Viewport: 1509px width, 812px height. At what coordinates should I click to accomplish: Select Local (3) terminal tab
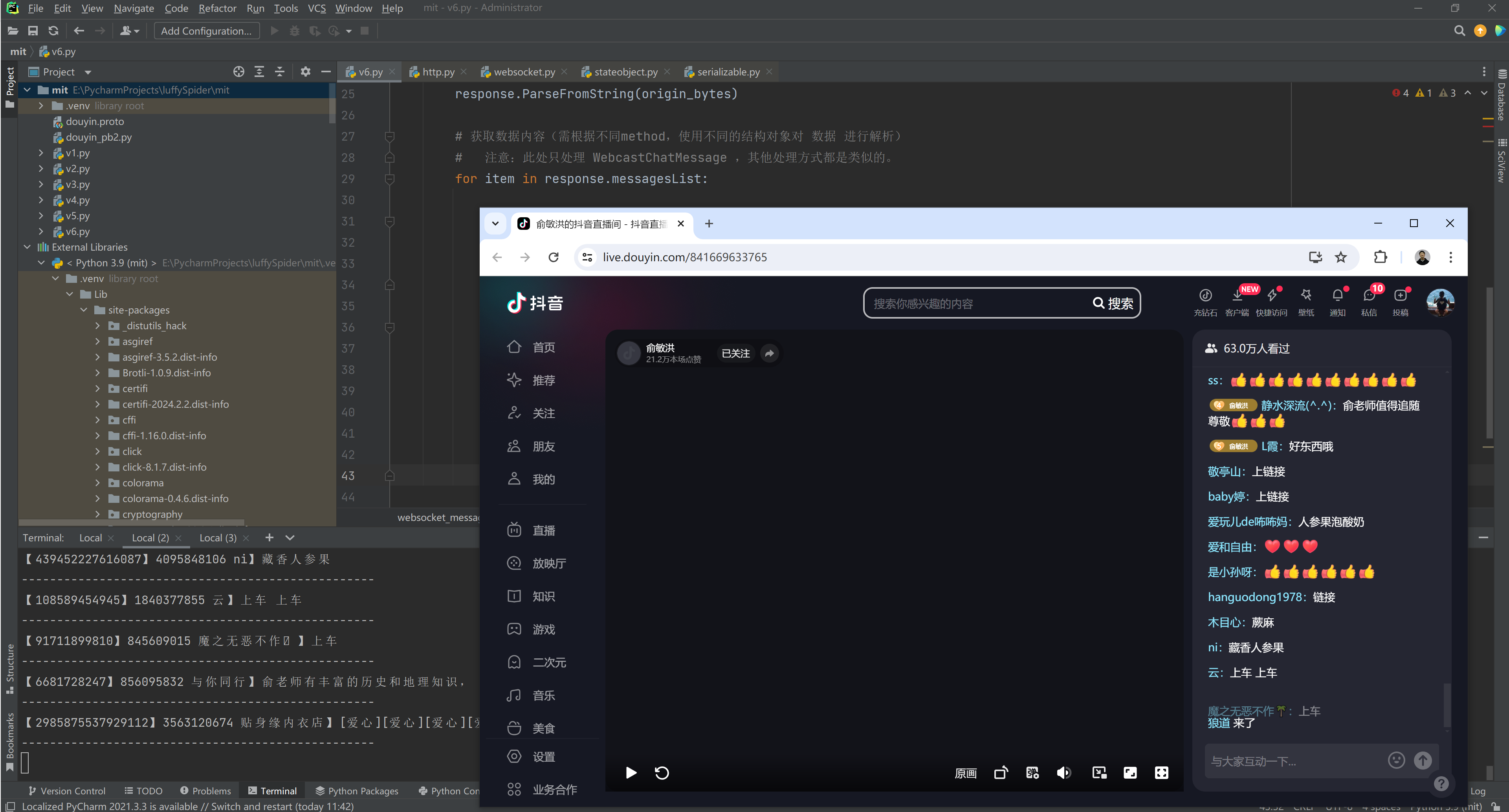click(x=218, y=537)
